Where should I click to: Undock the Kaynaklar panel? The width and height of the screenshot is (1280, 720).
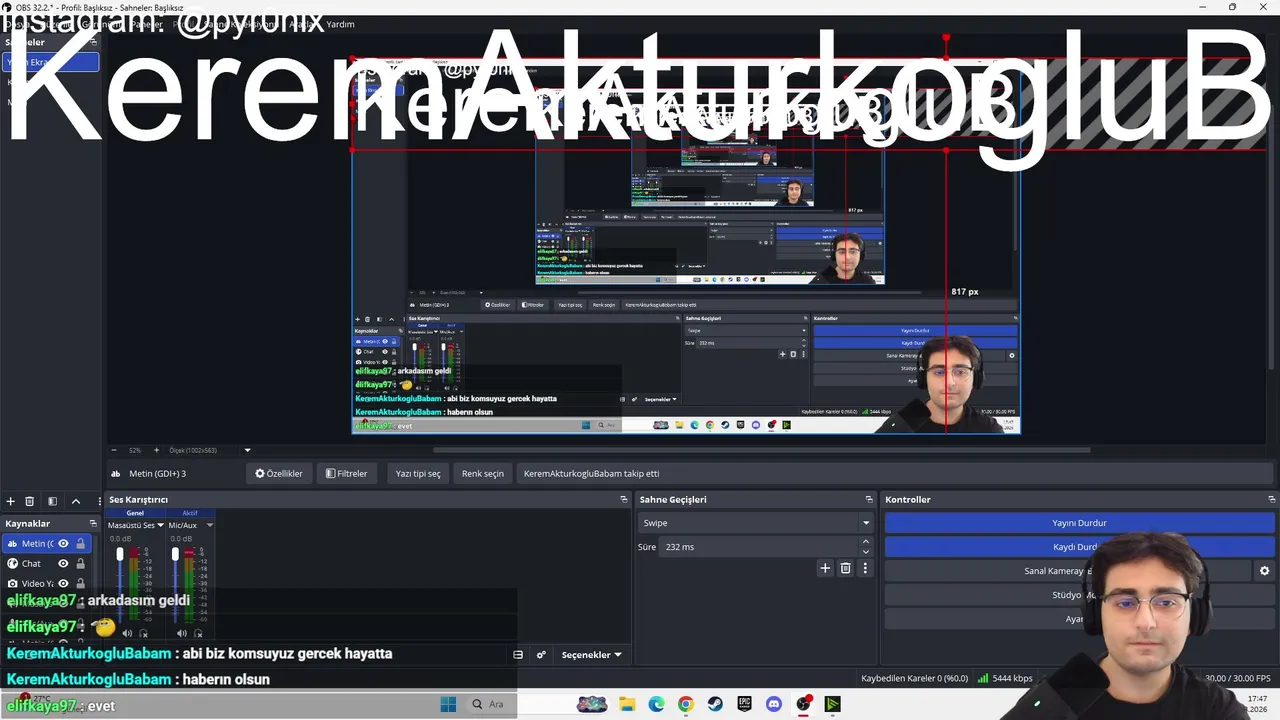click(x=93, y=523)
